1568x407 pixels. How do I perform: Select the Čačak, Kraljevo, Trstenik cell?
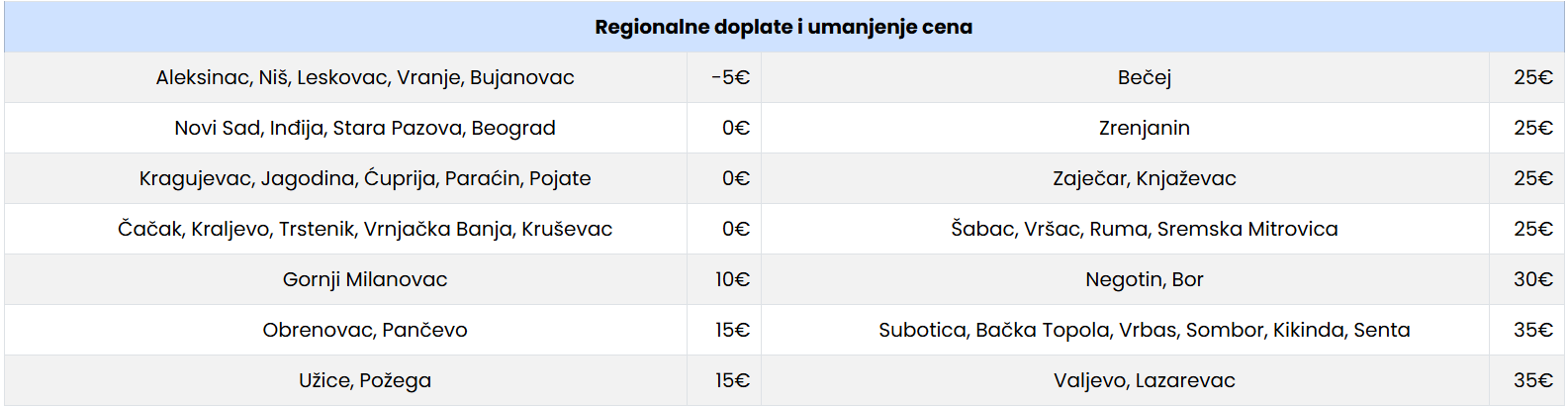point(365,229)
